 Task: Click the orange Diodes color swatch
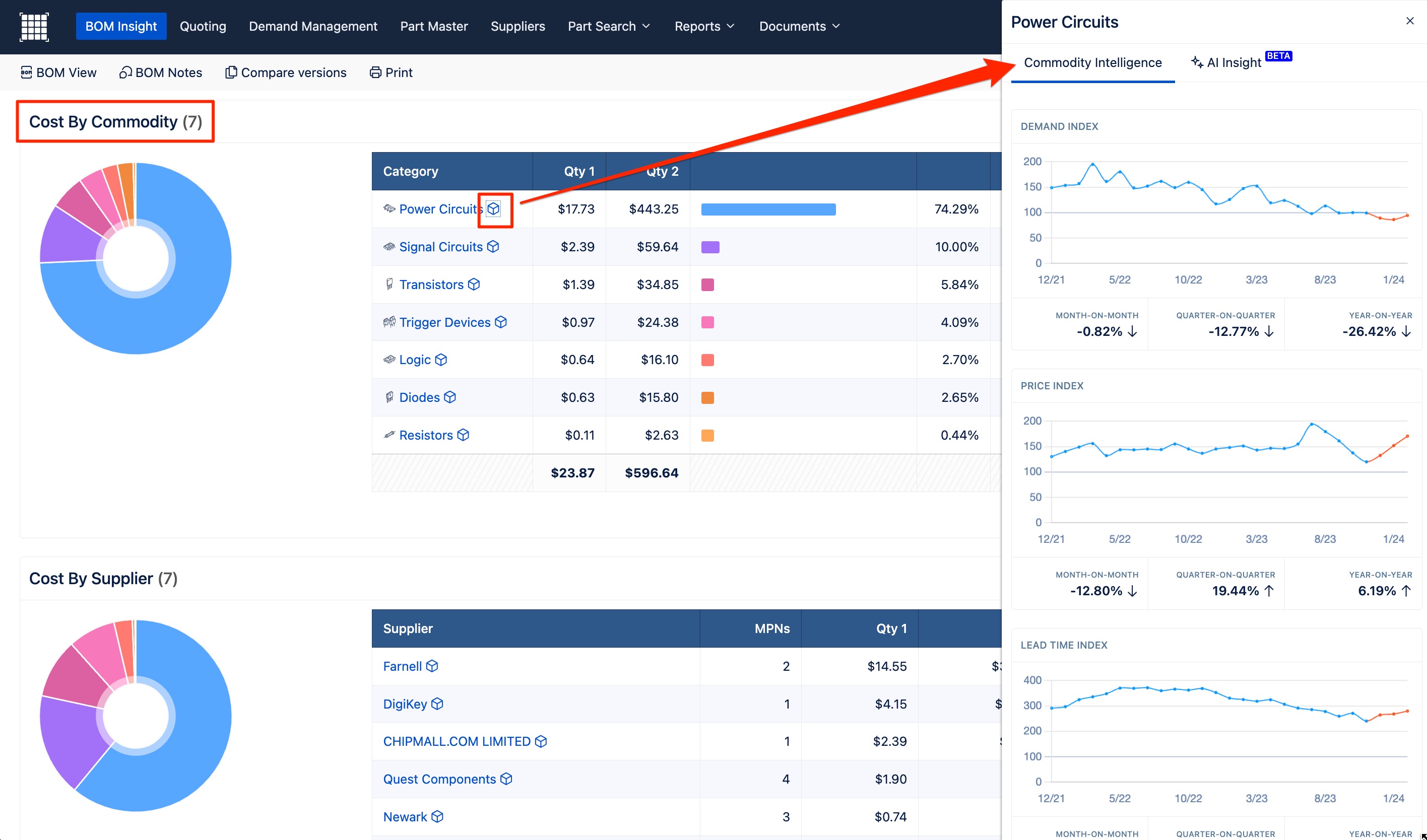coord(707,398)
